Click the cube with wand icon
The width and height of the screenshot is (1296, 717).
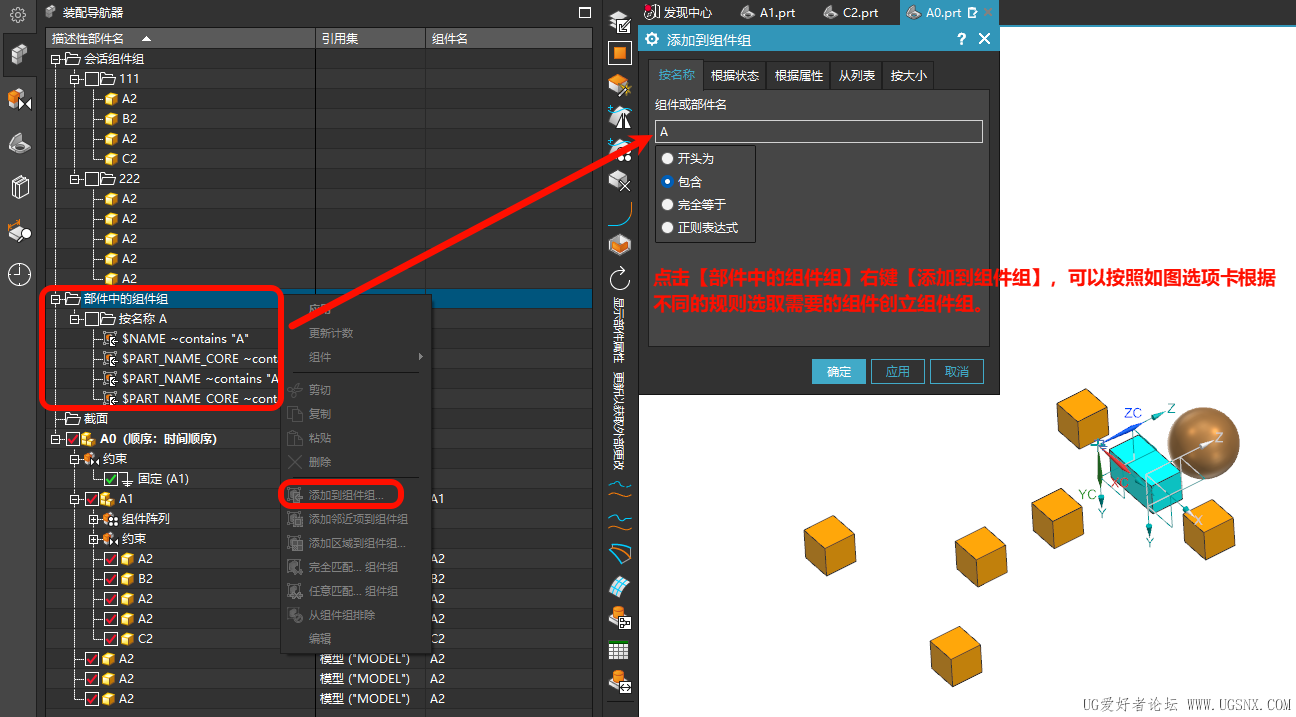tap(620, 85)
